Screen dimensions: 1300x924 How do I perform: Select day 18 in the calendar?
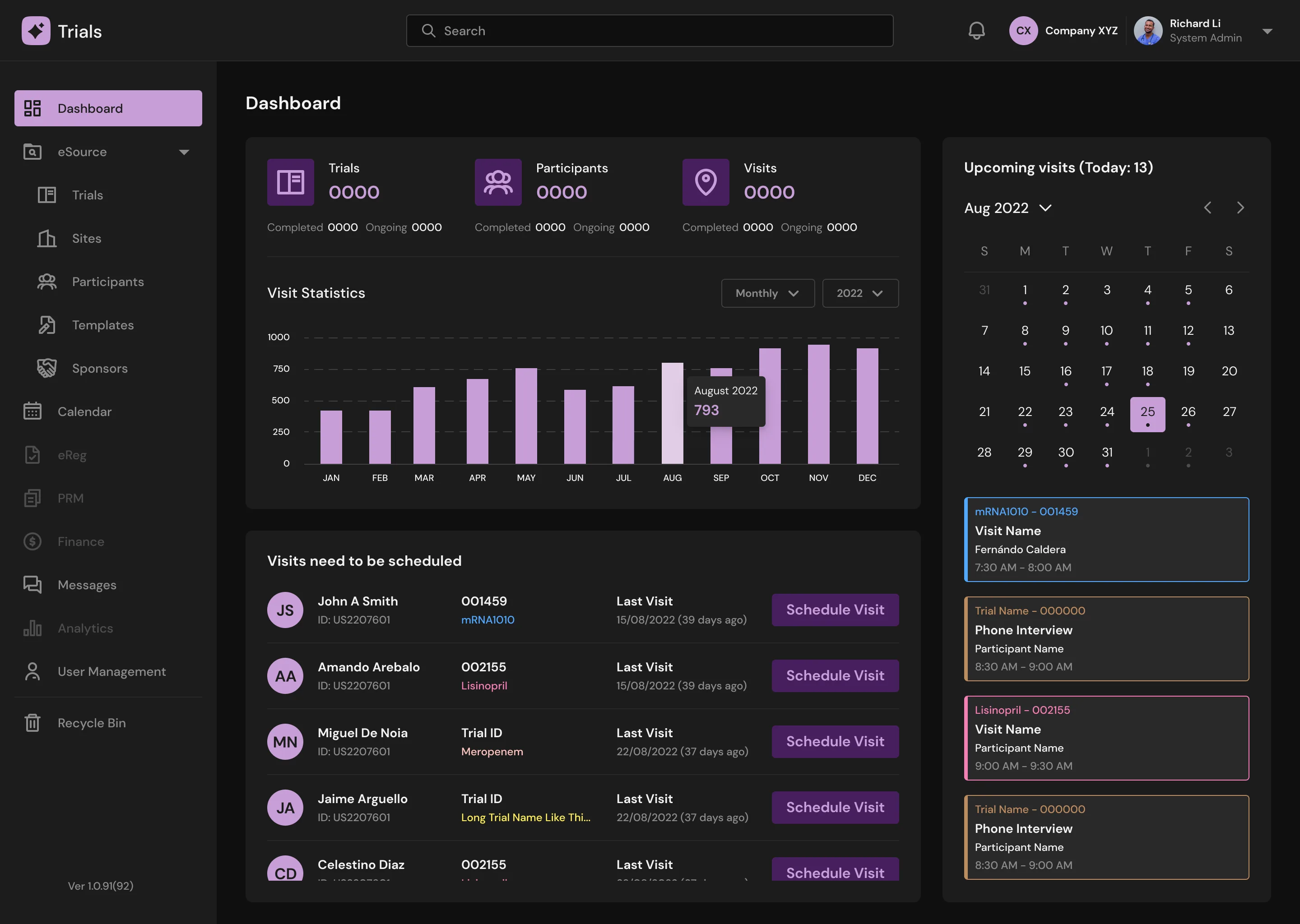click(1147, 373)
